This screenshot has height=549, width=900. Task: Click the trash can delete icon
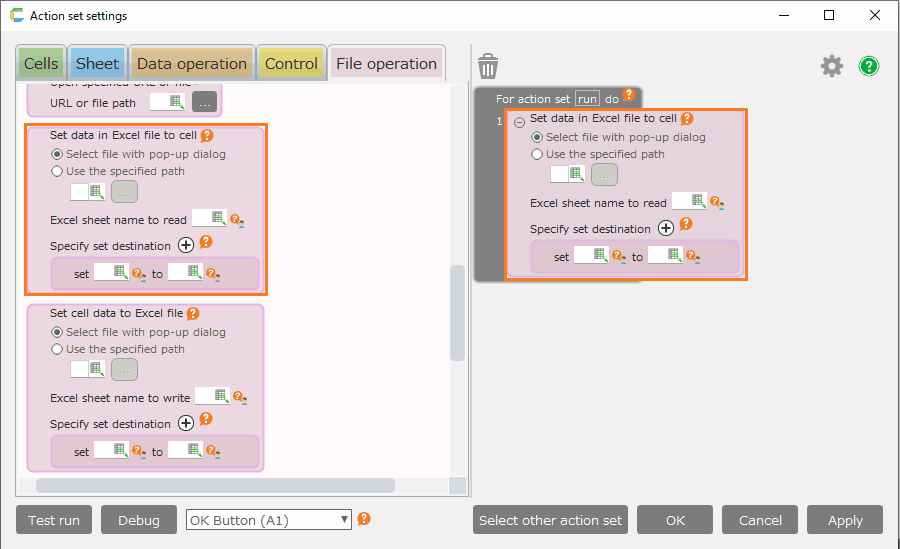pos(488,66)
